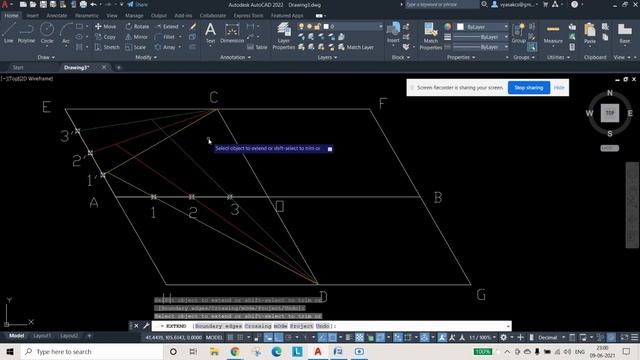Screen dimensions: 640x360
Task: Click in the keyword search field
Action: tap(441, 4)
